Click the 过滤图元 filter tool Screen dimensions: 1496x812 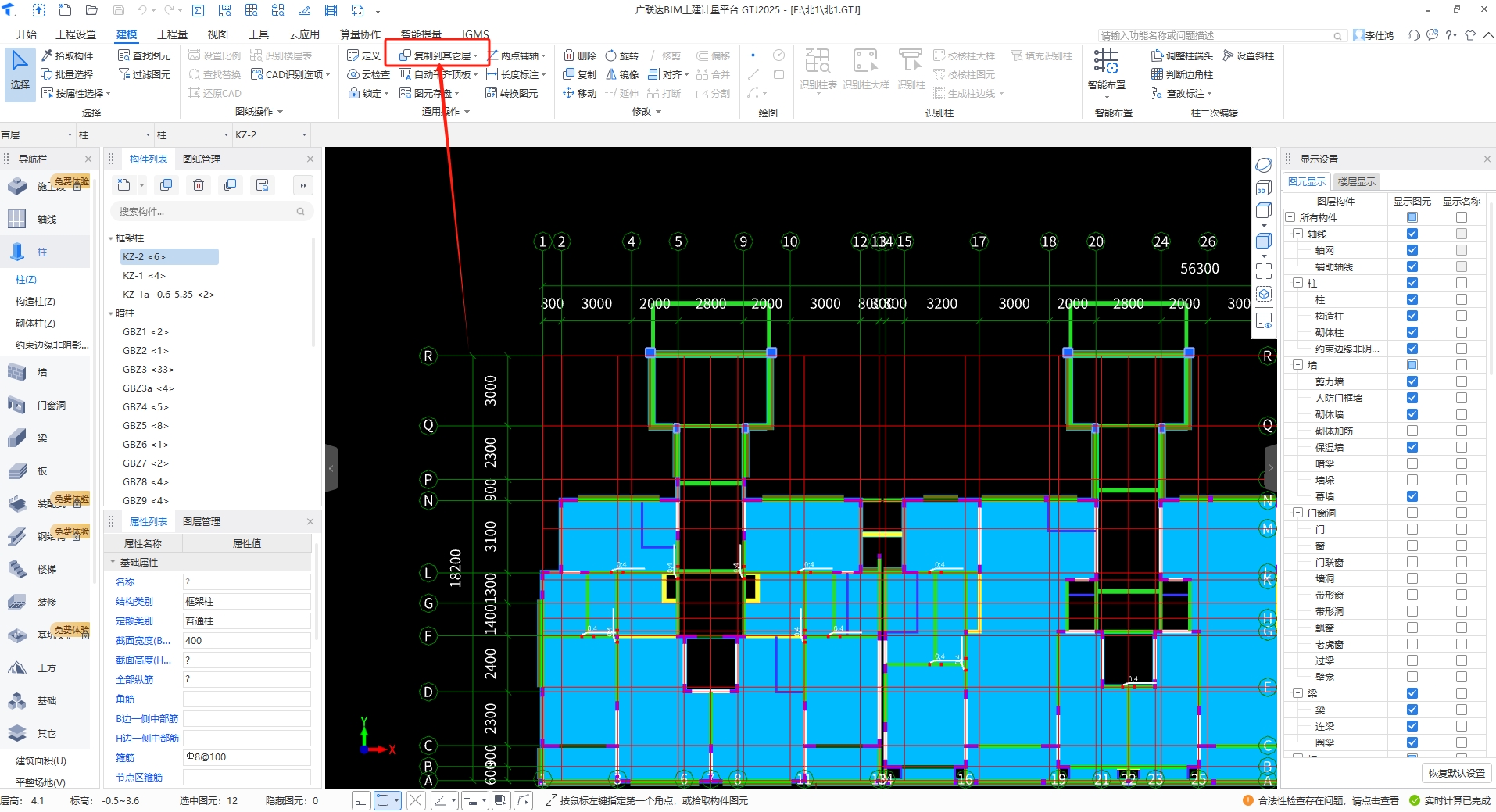click(x=144, y=74)
